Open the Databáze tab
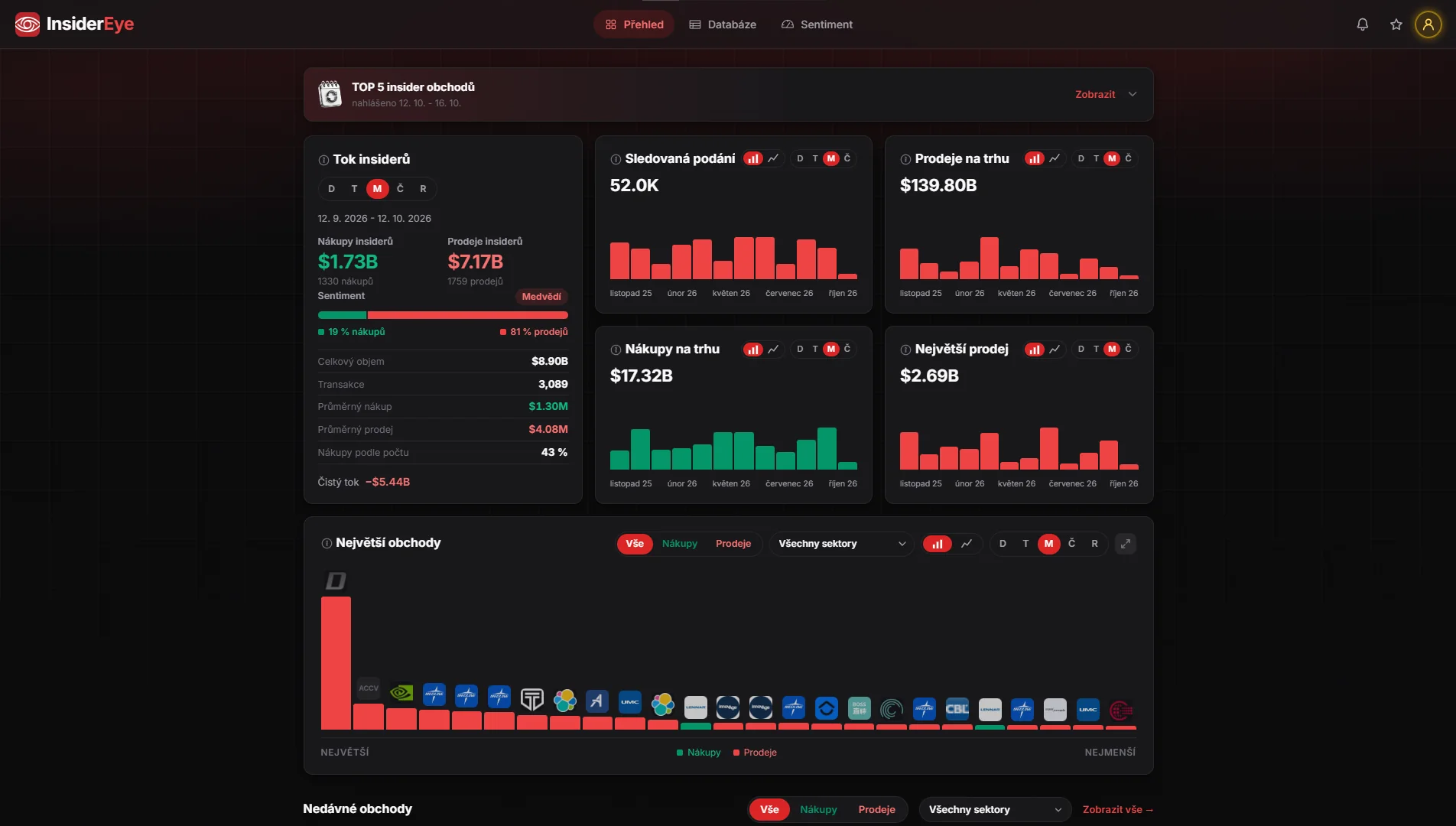This screenshot has width=1456, height=826. pyautogui.click(x=723, y=24)
